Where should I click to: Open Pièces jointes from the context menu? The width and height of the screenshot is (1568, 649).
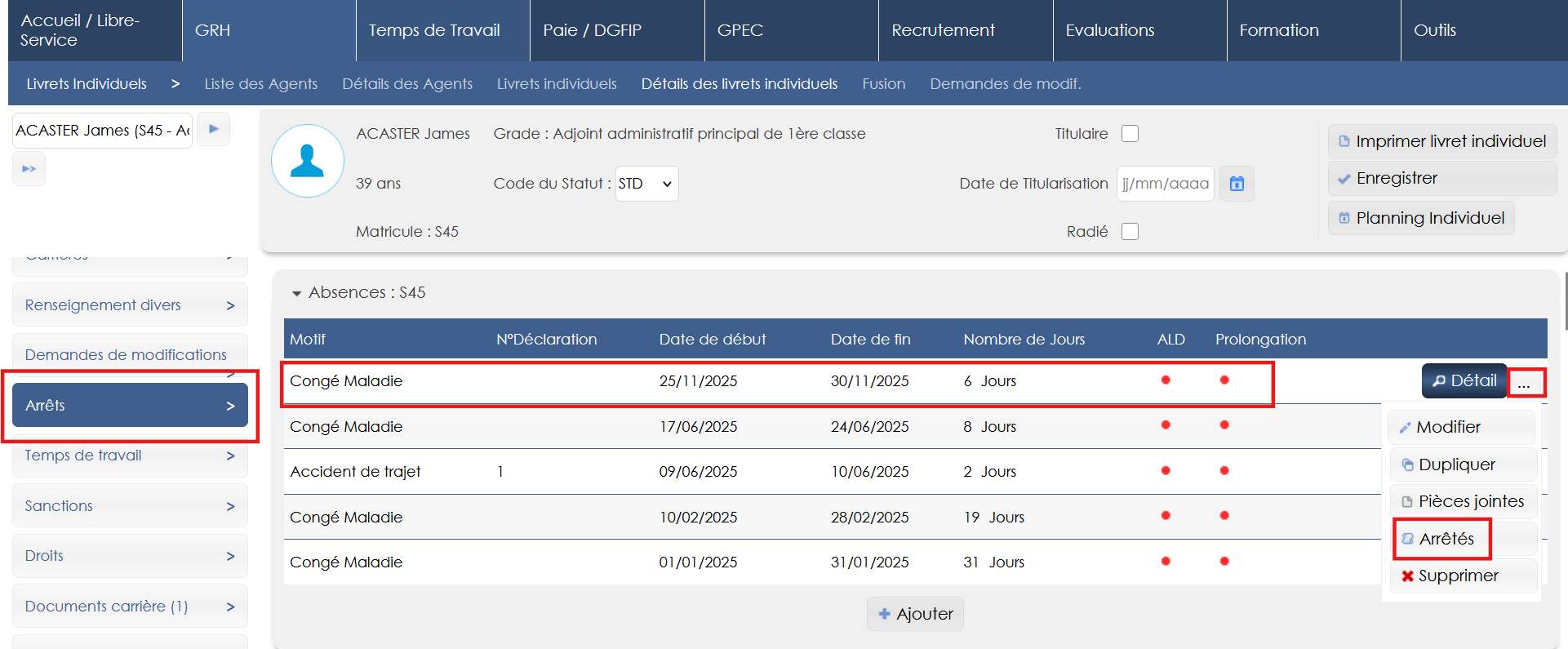tap(1462, 501)
